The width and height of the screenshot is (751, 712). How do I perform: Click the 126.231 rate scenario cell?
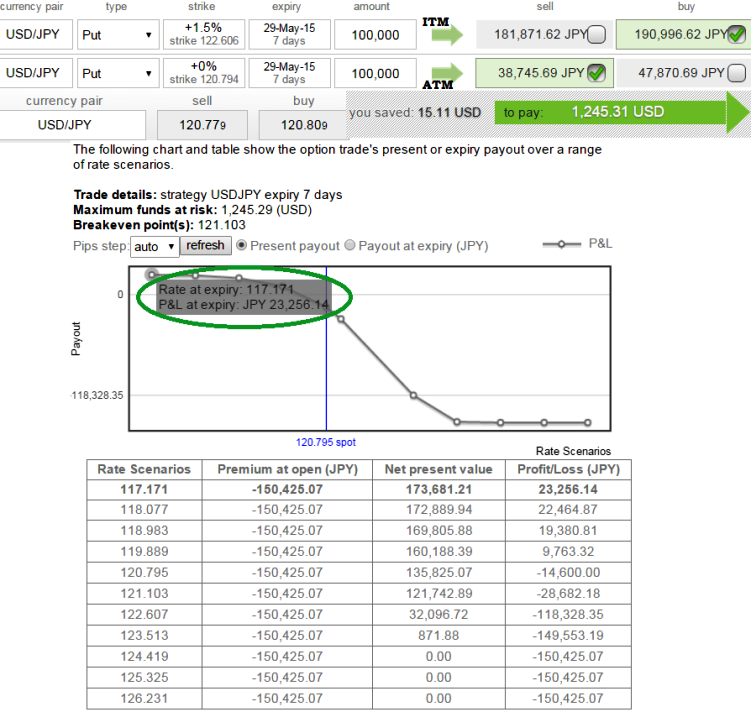(x=144, y=699)
